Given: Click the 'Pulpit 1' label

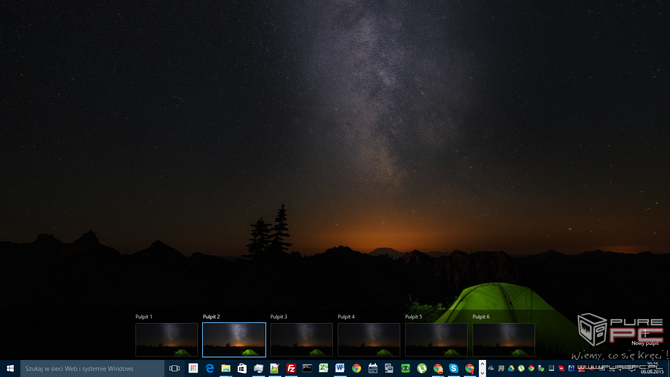Looking at the screenshot, I should (x=144, y=317).
